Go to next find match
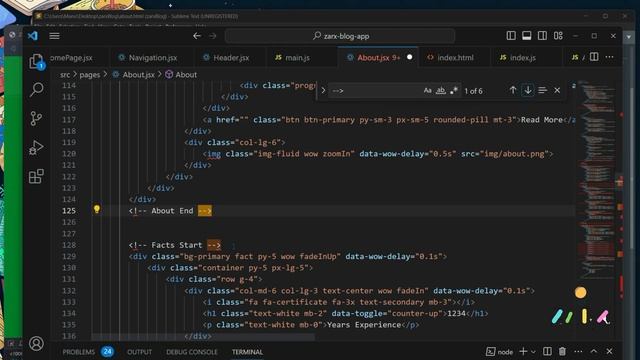The width and height of the screenshot is (640, 360). (528, 90)
